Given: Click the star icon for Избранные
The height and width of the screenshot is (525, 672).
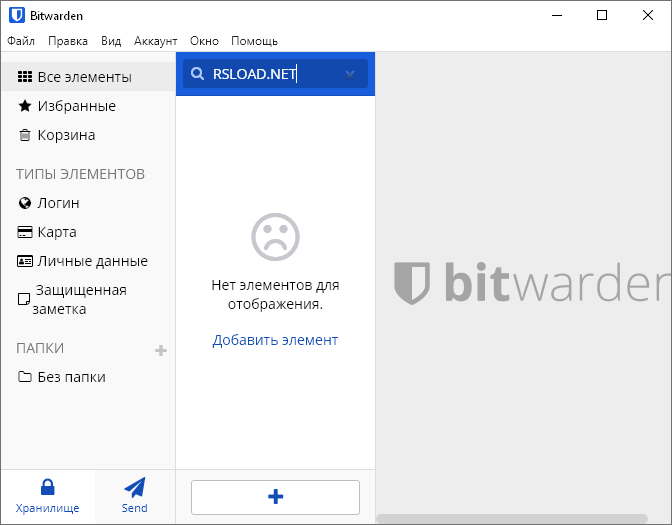Looking at the screenshot, I should 25,106.
